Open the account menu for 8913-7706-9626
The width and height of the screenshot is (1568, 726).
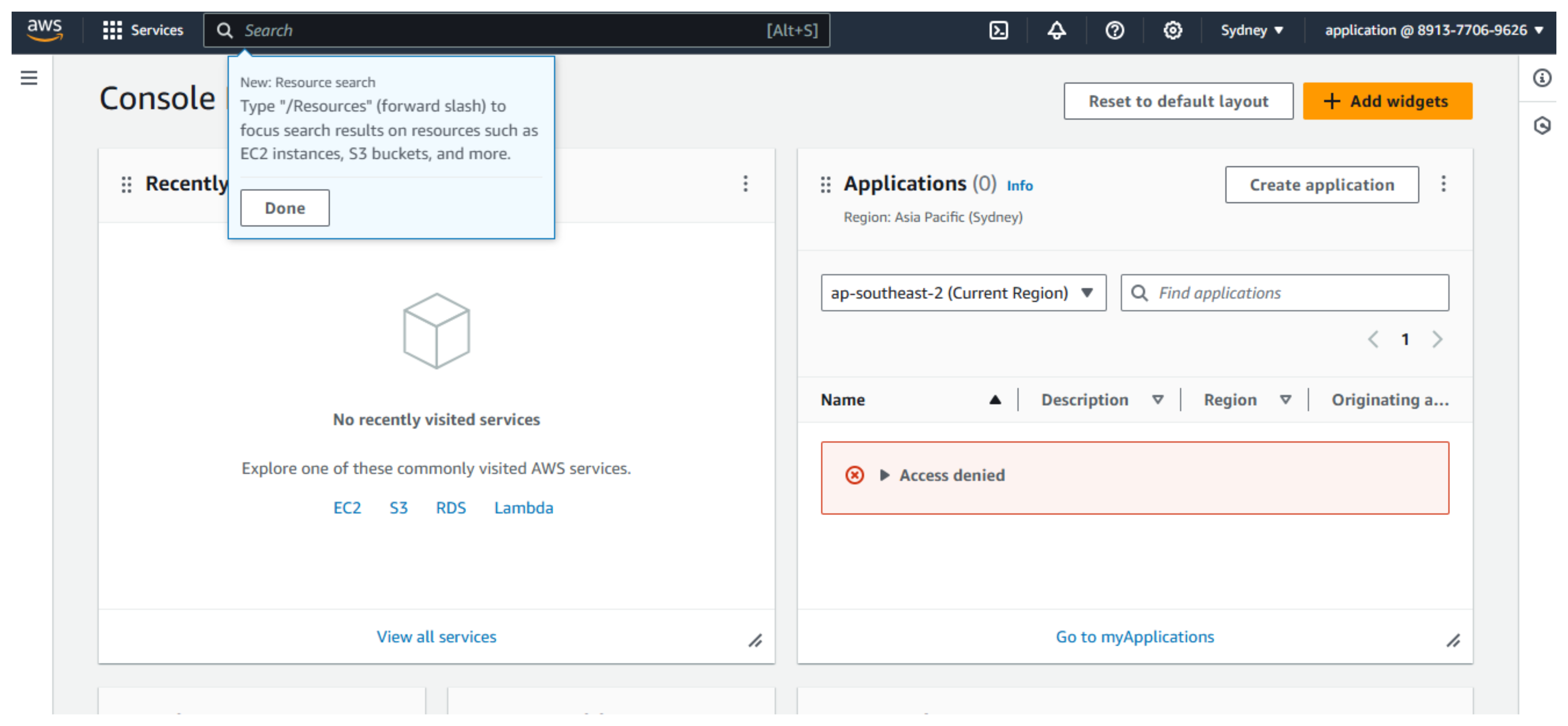pyautogui.click(x=1434, y=30)
